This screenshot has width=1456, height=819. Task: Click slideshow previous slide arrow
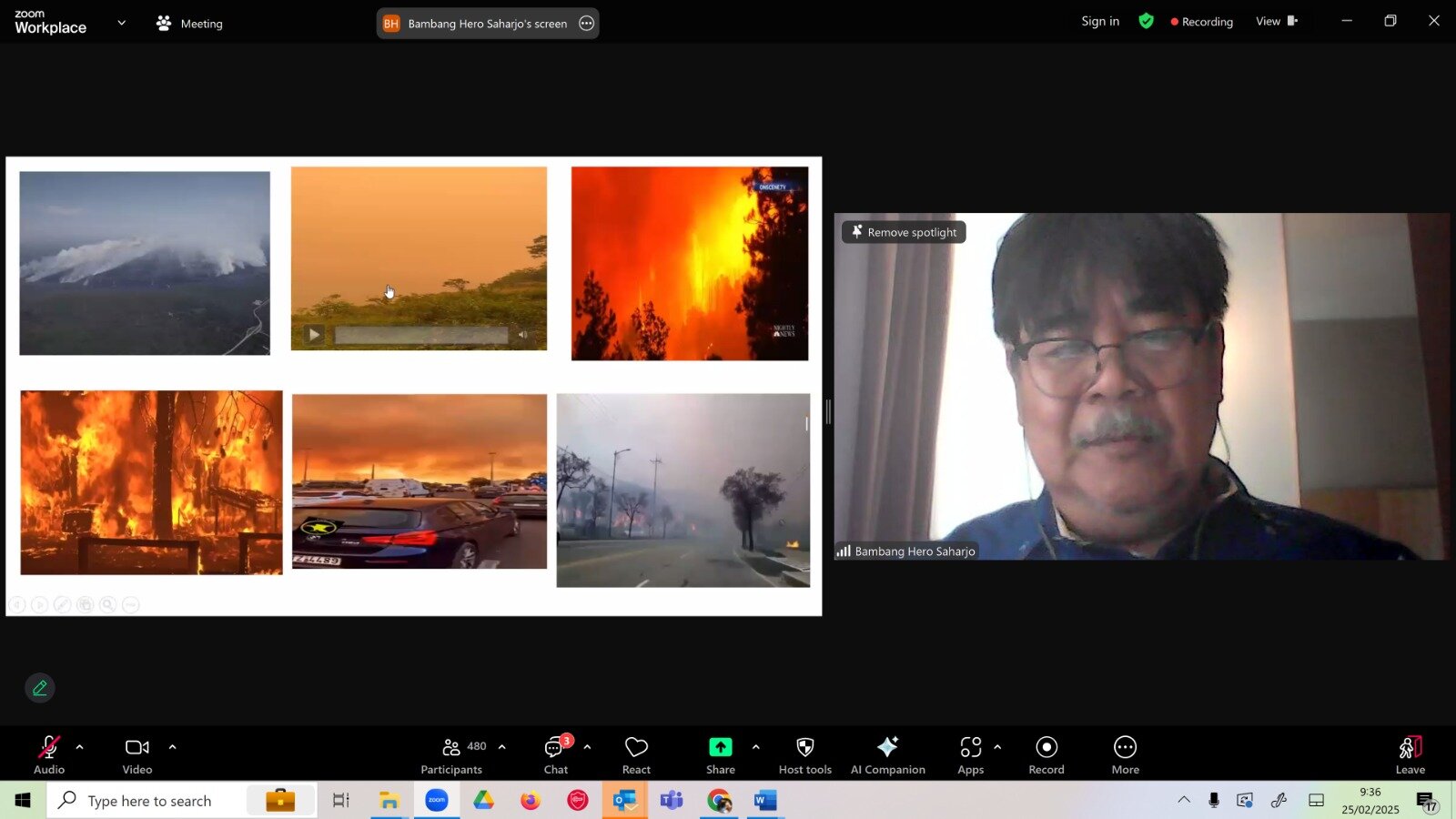coord(17,604)
